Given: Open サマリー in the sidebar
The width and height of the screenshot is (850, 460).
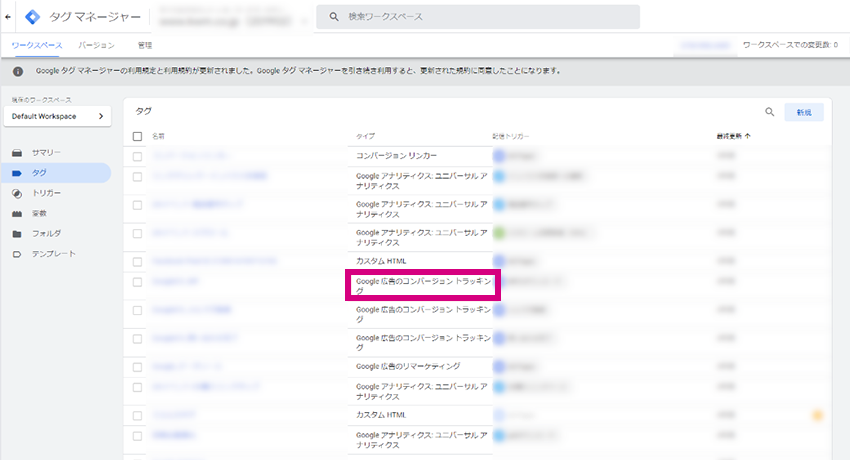Looking at the screenshot, I should click(x=46, y=153).
